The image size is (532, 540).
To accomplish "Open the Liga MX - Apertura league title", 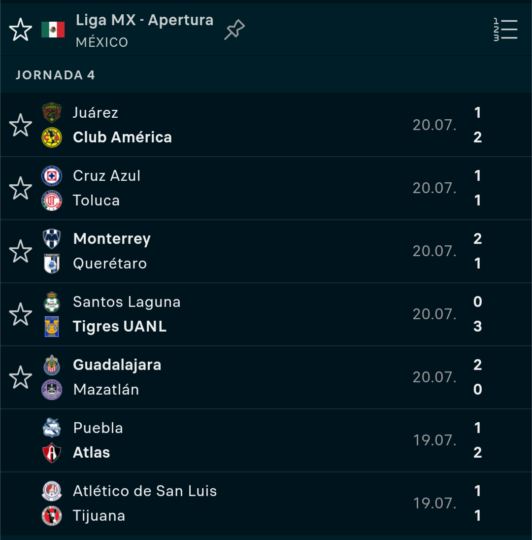I will [145, 20].
